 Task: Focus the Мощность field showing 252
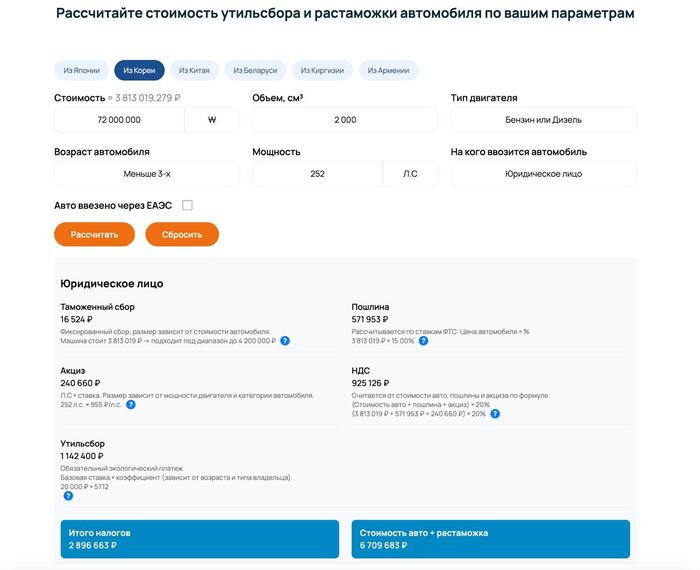click(x=317, y=174)
